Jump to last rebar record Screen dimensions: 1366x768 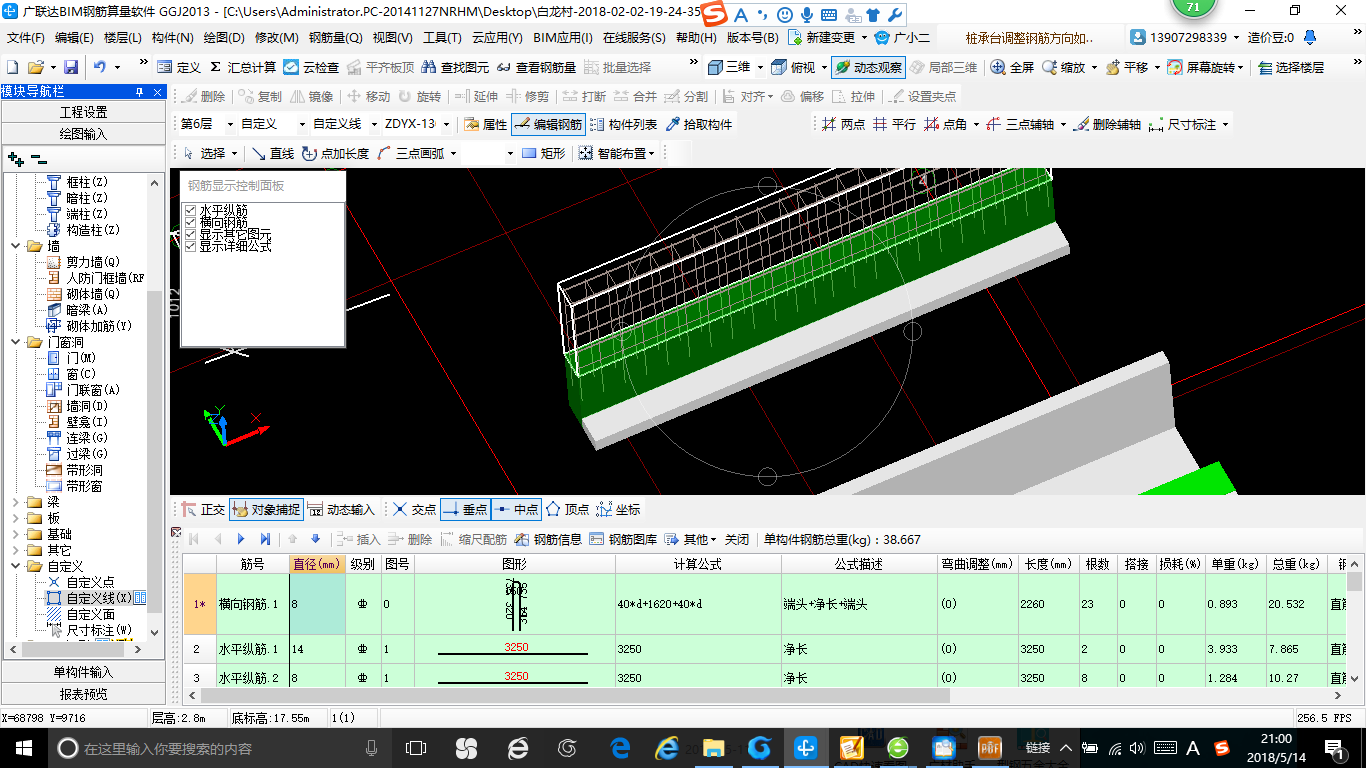265,539
